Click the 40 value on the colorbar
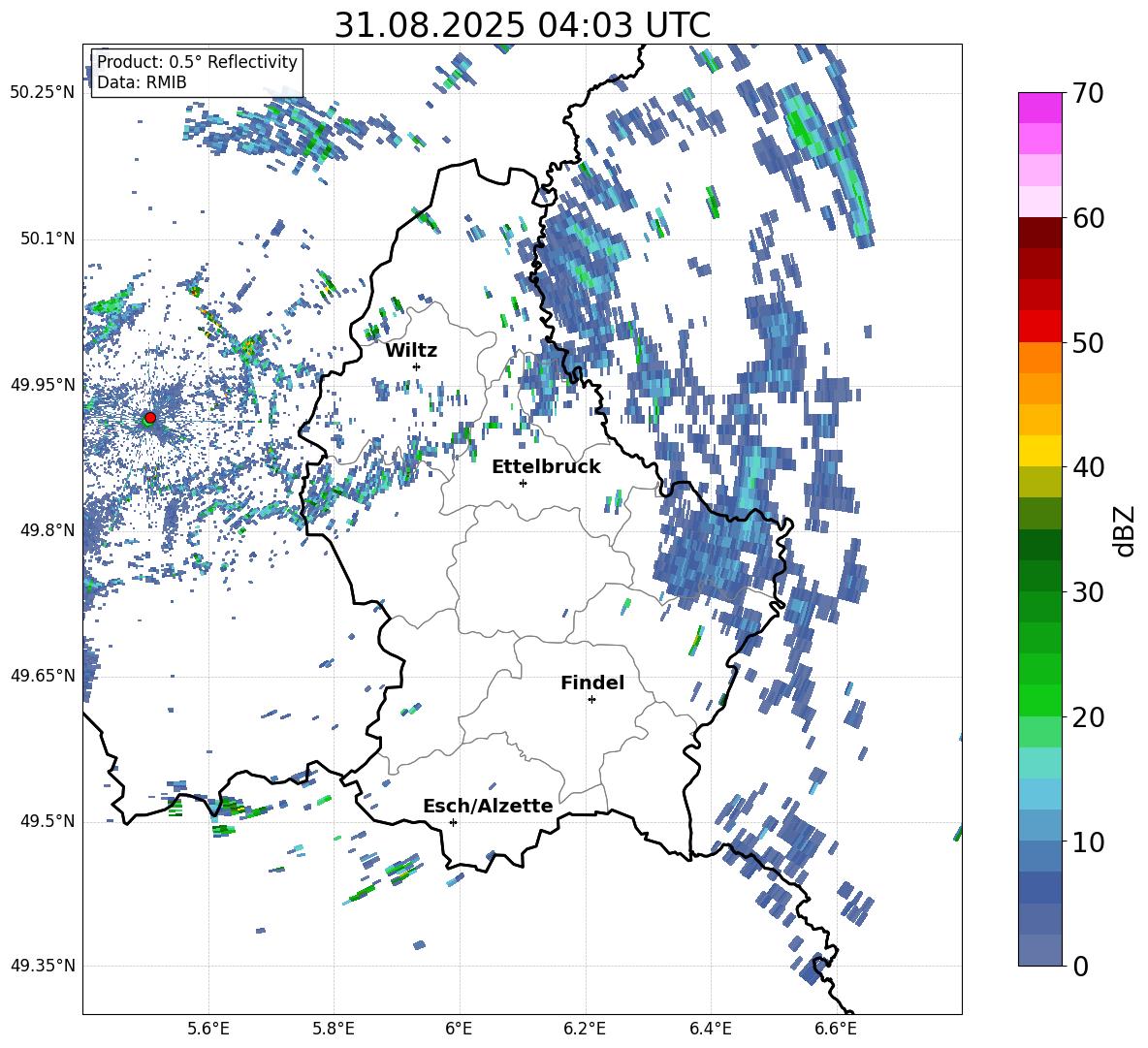The height and width of the screenshot is (1048, 1148). (1088, 467)
